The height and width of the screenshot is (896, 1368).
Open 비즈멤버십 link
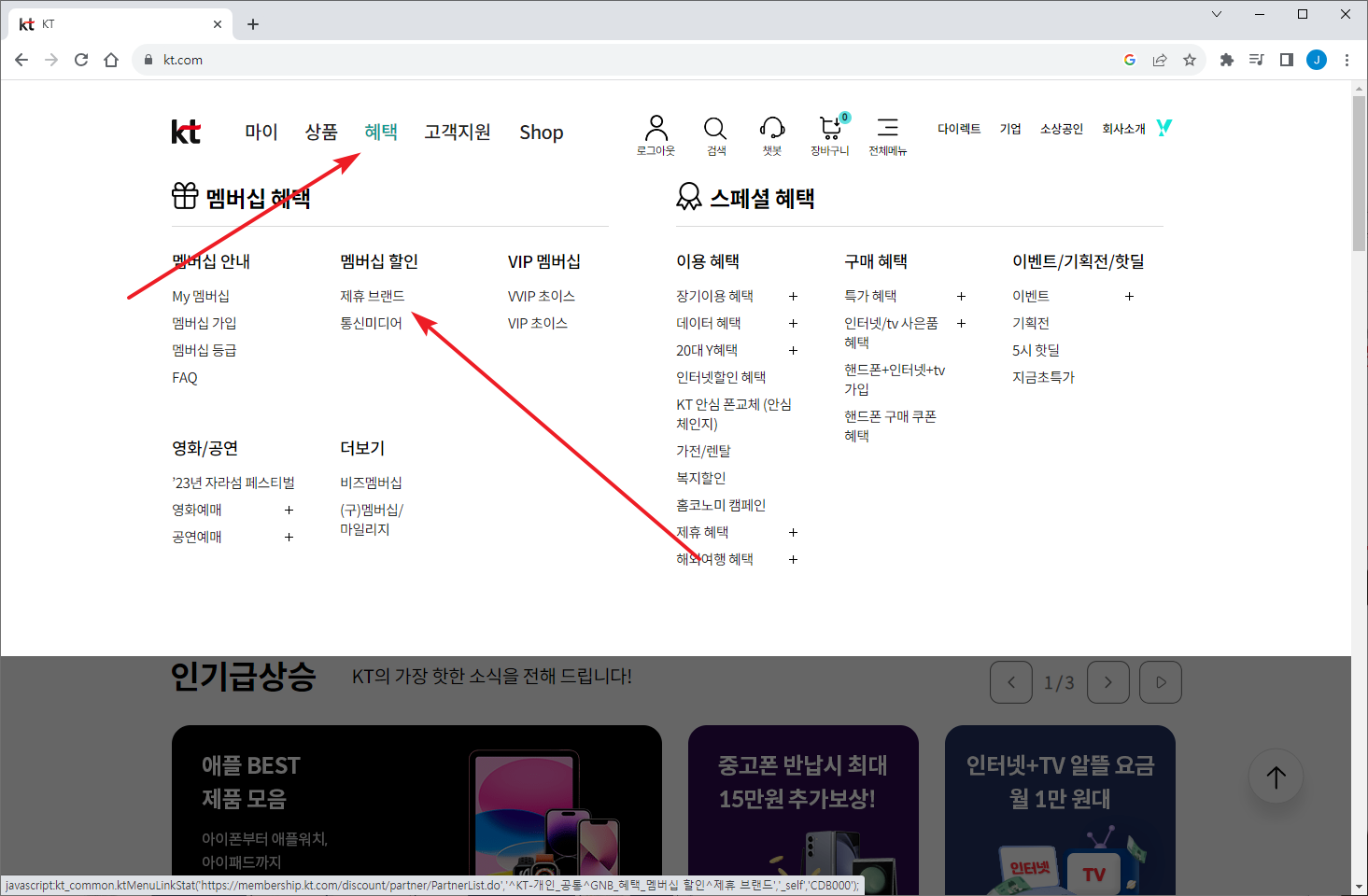point(371,483)
